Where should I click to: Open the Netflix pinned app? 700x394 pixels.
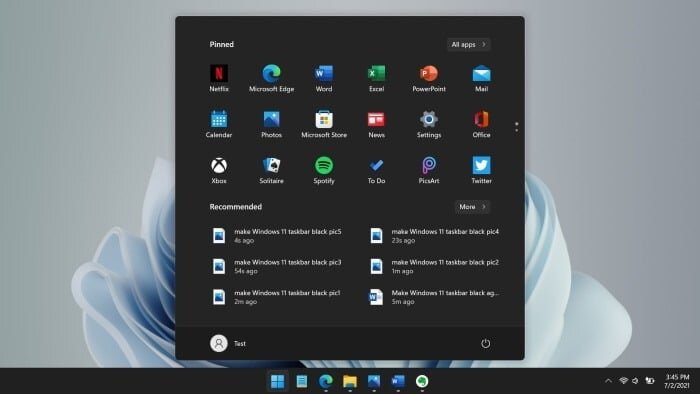point(219,78)
